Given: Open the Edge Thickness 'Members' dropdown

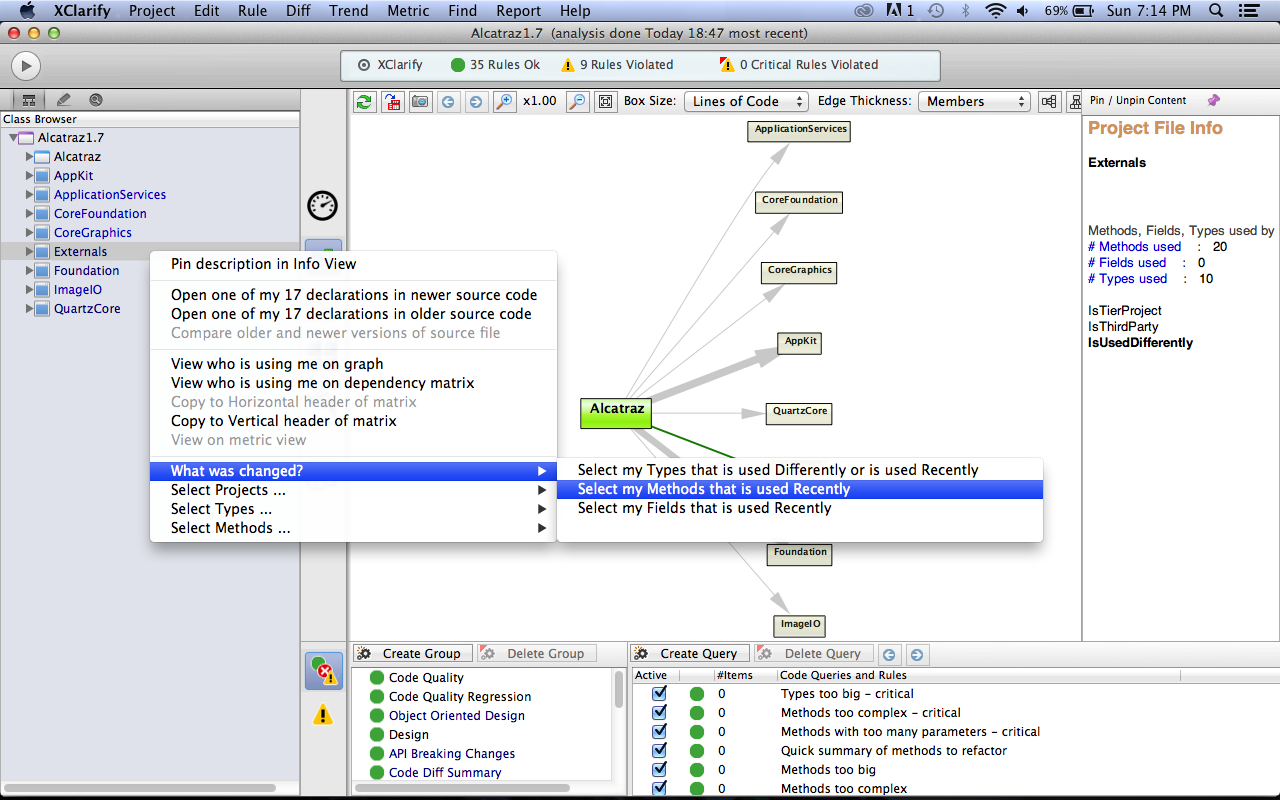Looking at the screenshot, I should [x=974, y=101].
